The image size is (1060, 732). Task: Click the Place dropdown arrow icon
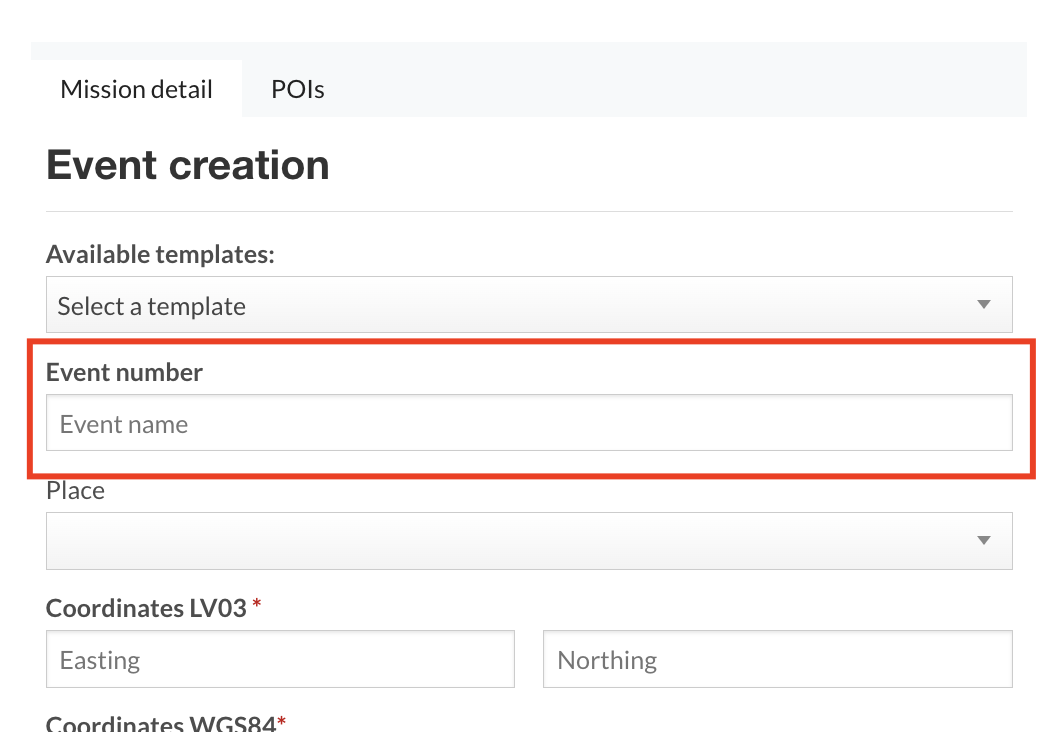(x=983, y=541)
